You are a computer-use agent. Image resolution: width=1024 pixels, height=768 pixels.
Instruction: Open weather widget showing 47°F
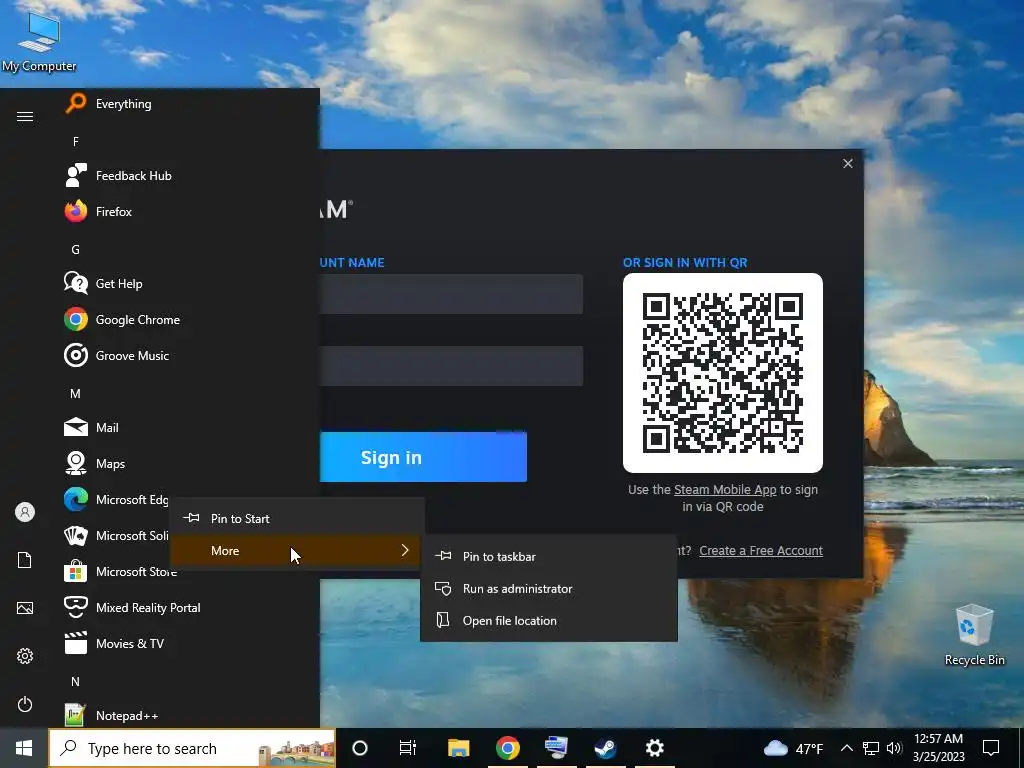[793, 748]
